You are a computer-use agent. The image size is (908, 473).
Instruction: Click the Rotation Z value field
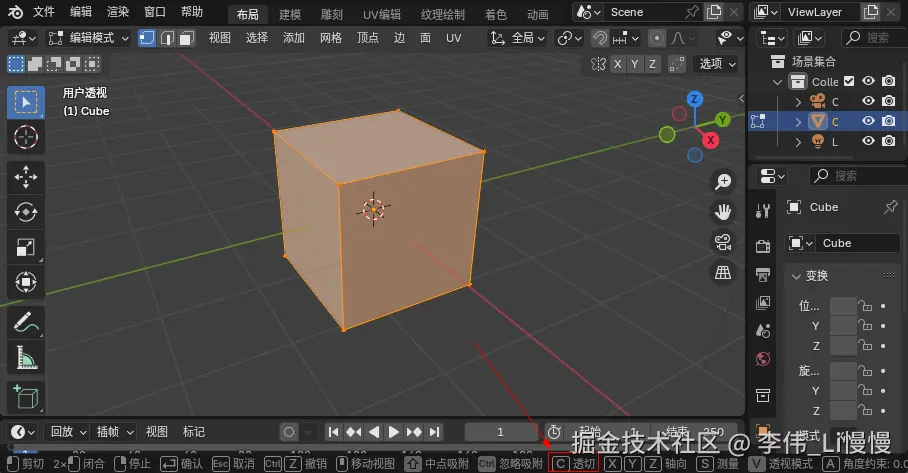click(843, 411)
